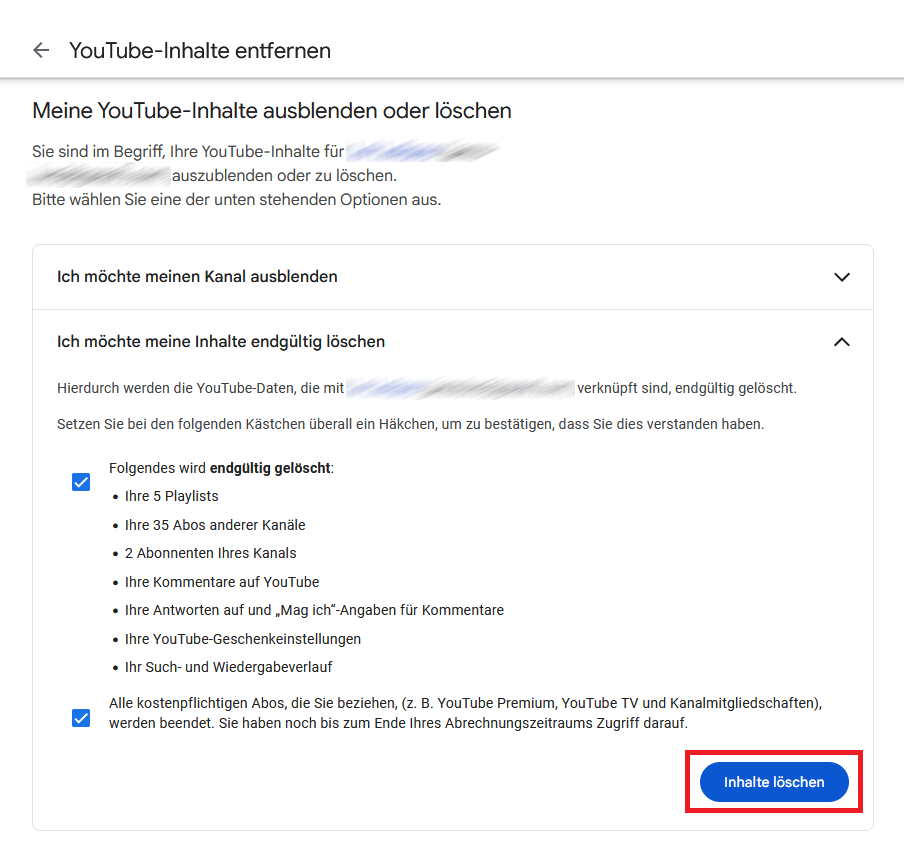This screenshot has height=842, width=904.
Task: Click the blurred account name in 'Hierdurch werden' sentence
Action: click(x=460, y=388)
